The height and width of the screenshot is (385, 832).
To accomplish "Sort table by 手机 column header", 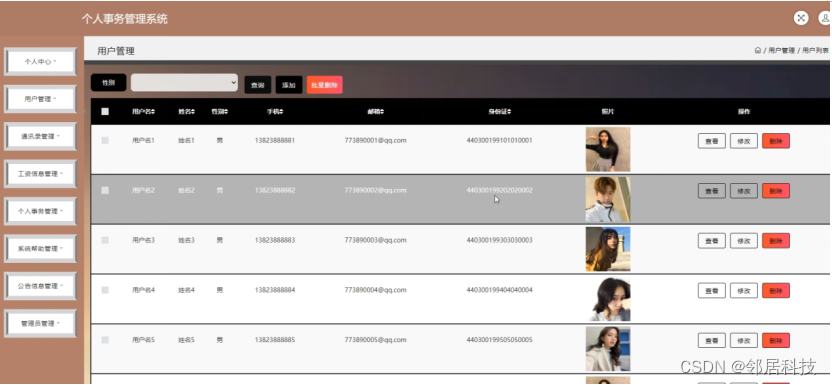I will [275, 112].
